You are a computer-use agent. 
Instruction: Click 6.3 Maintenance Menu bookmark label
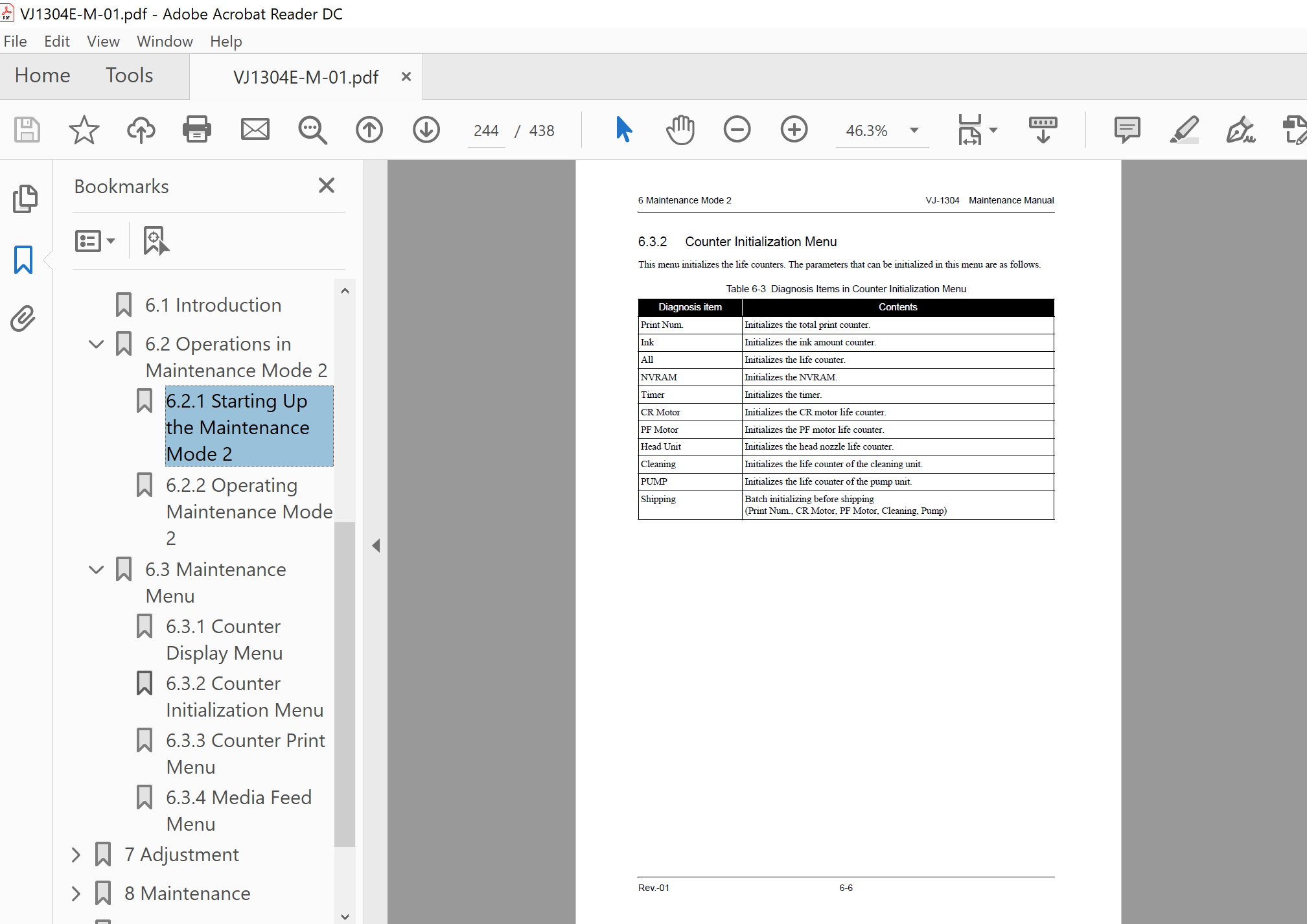click(x=216, y=583)
